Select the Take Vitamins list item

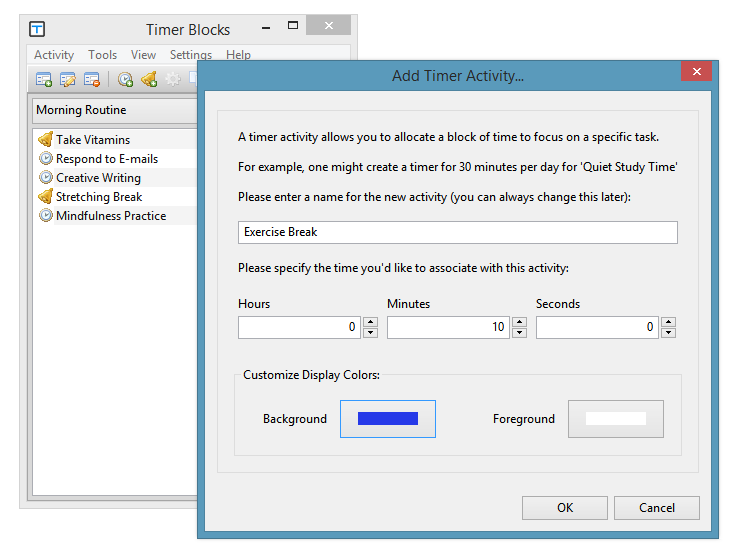click(116, 140)
